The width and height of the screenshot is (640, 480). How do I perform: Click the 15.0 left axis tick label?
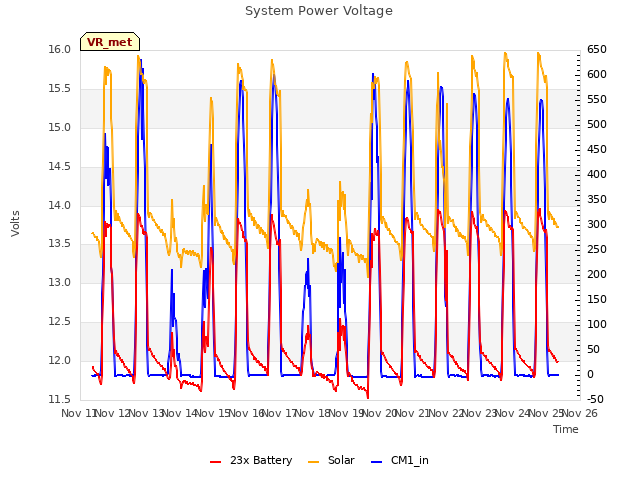59,127
